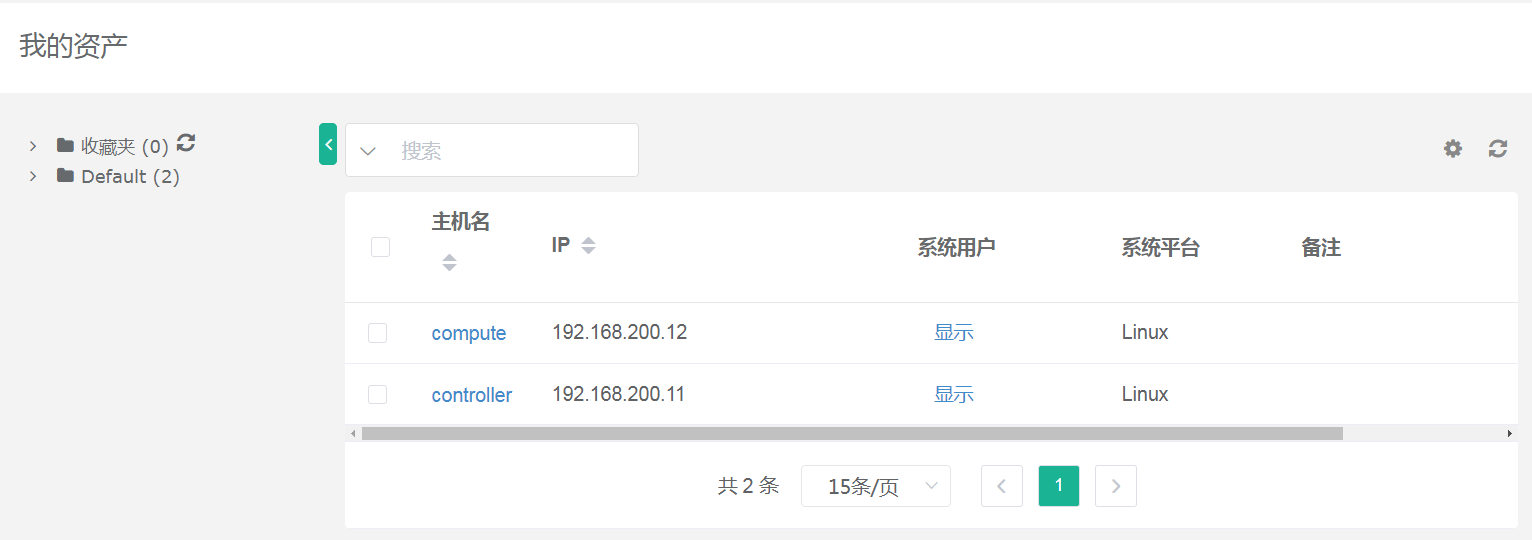Refresh the asset table list

1497,148
